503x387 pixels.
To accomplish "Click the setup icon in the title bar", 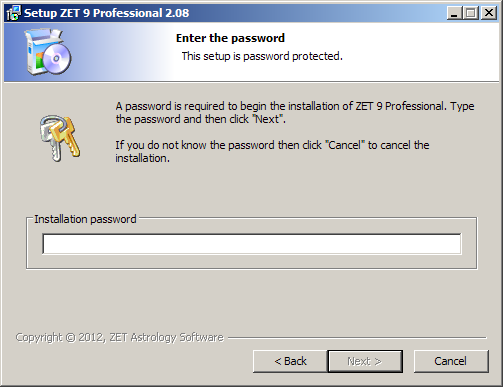I will click(x=13, y=13).
